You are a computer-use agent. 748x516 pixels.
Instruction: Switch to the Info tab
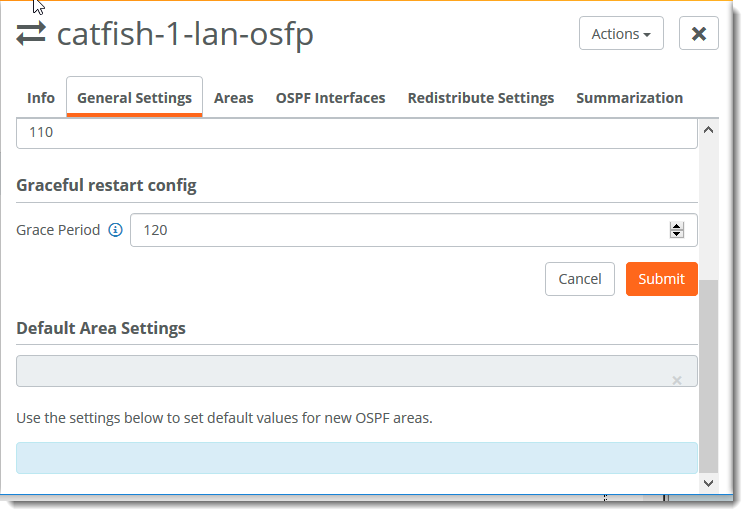41,98
